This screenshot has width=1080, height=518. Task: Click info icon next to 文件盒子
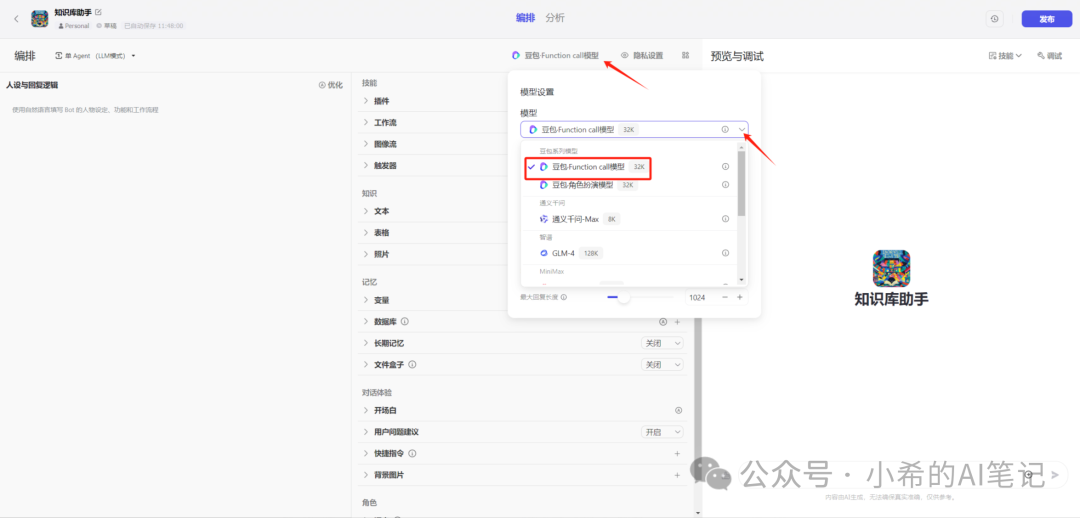pos(413,364)
